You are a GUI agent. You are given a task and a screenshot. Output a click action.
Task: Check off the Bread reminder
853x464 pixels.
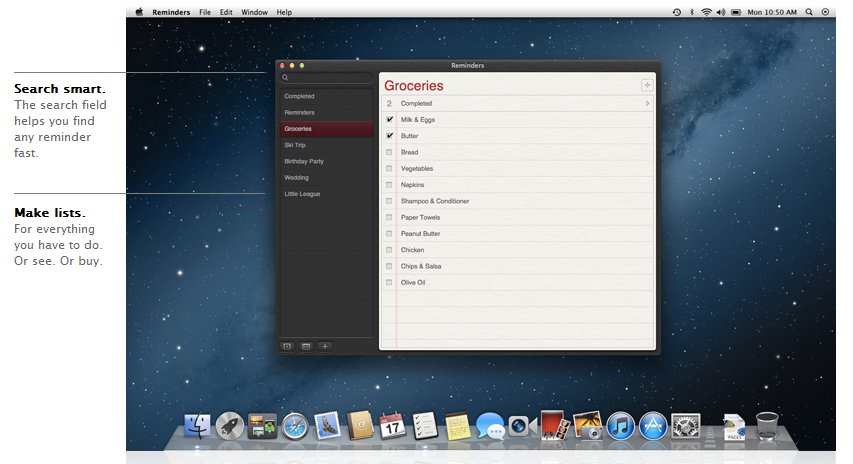click(x=389, y=152)
